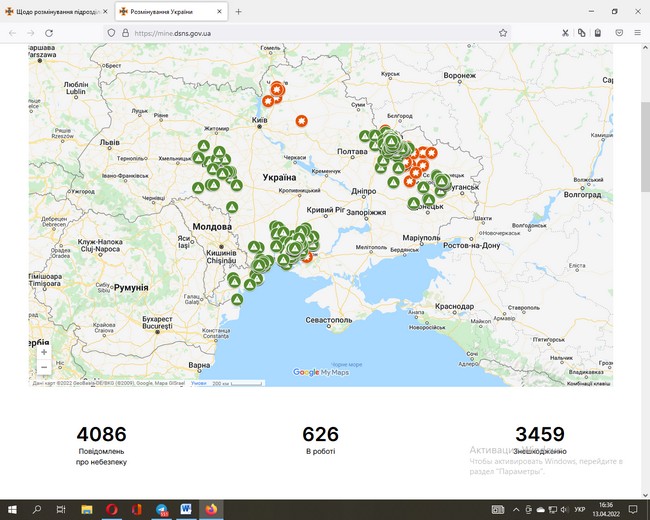Image resolution: width=650 pixels, height=520 pixels.
Task: Open the Google My Maps link
Action: click(x=320, y=372)
